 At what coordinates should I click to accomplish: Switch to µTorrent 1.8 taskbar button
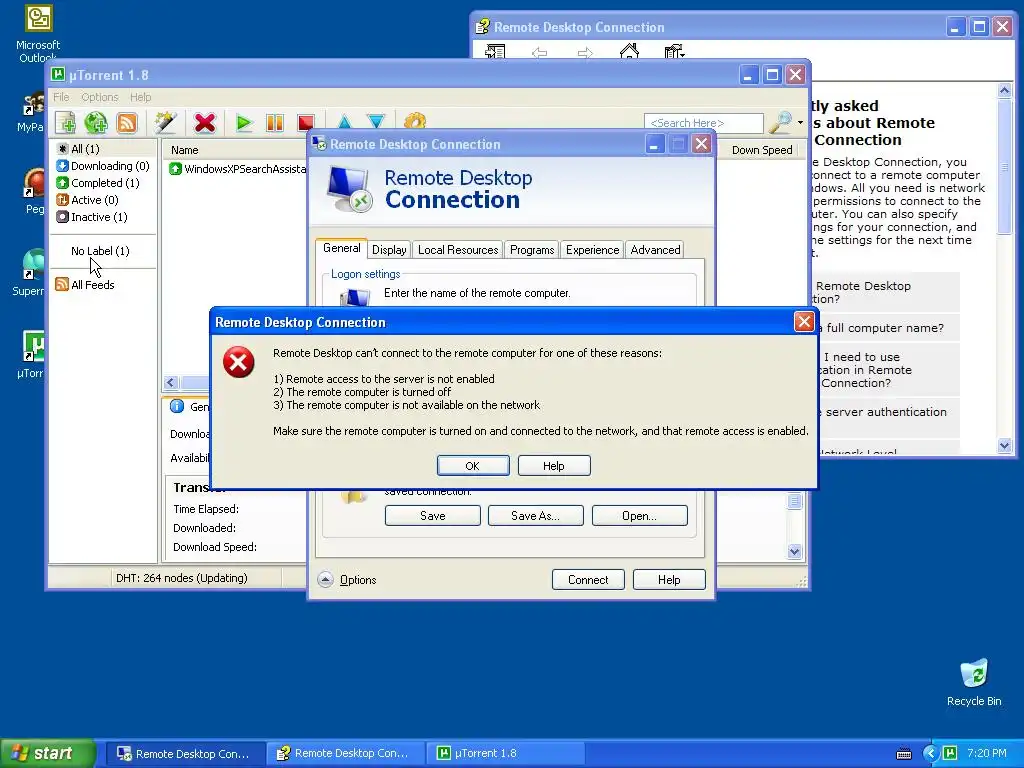coord(504,753)
